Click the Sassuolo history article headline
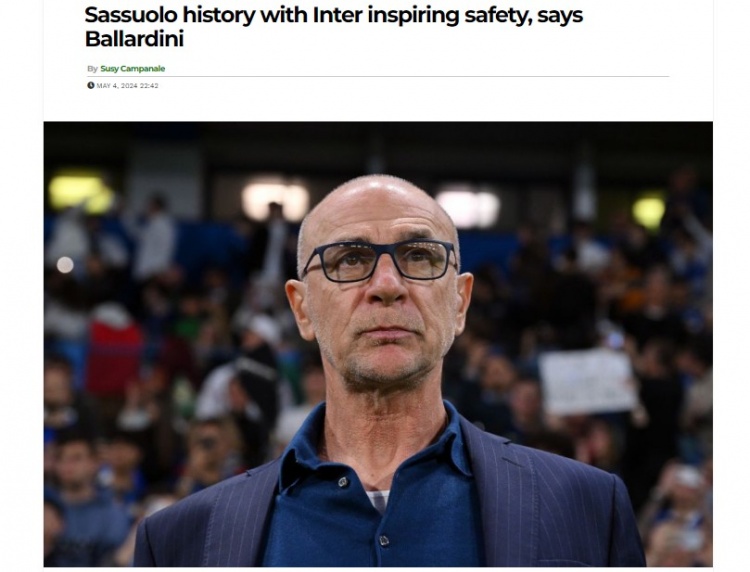This screenshot has width=750, height=572. click(333, 27)
